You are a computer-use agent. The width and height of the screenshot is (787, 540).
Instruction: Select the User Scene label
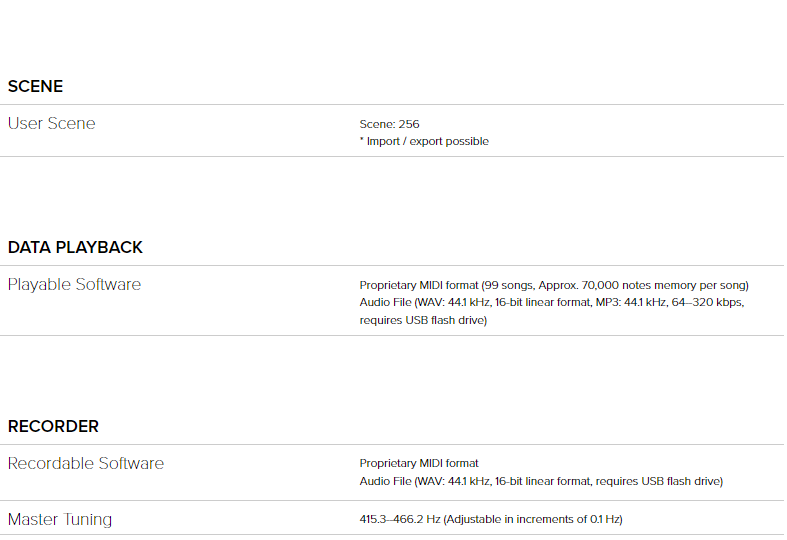52,124
